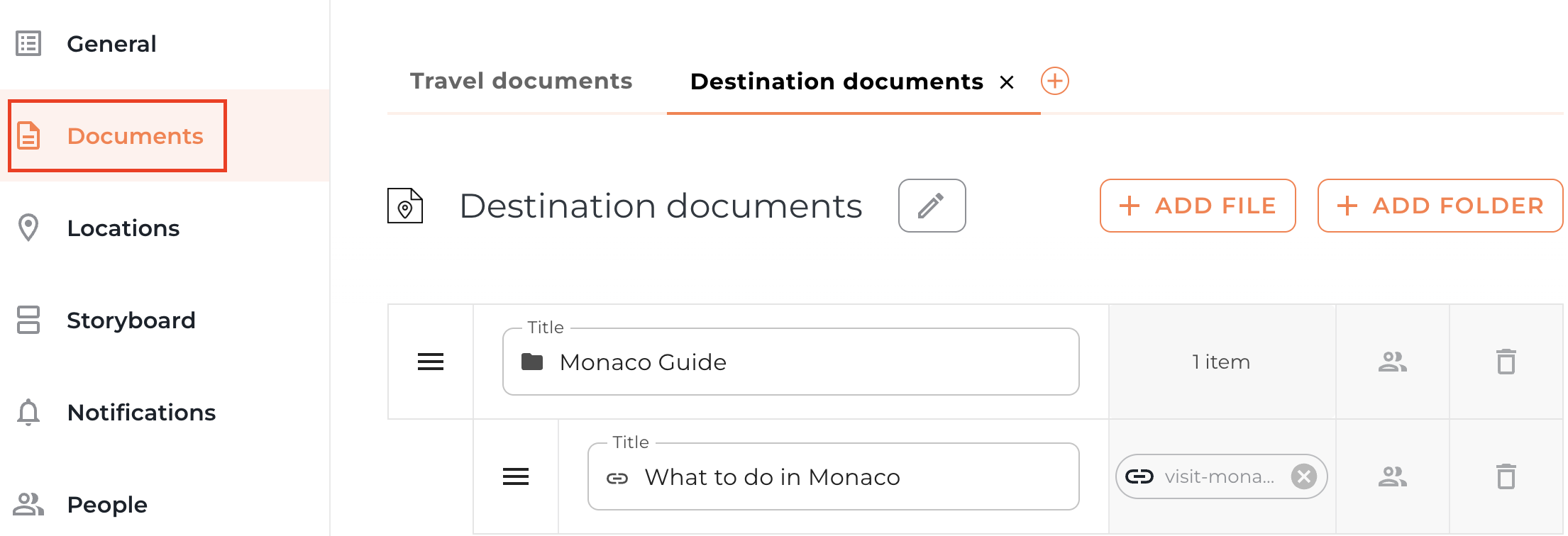Open the General section in sidebar
The image size is (1568, 536).
tap(111, 44)
